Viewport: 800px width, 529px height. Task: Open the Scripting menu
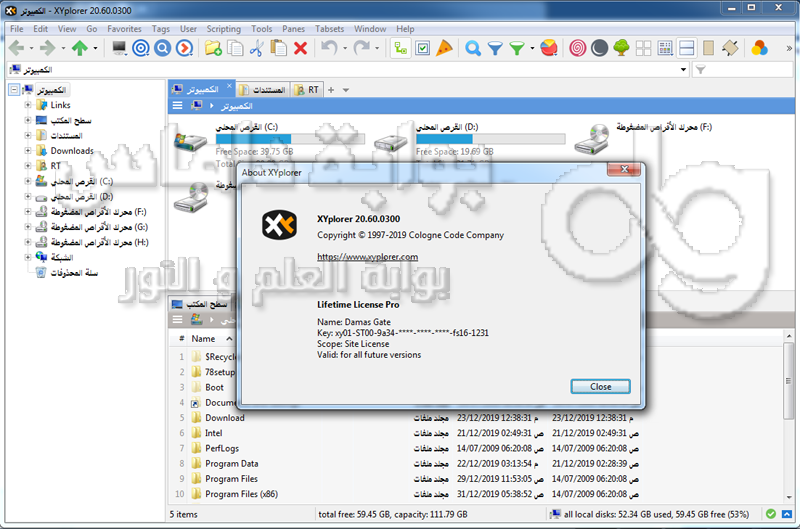pos(223,29)
